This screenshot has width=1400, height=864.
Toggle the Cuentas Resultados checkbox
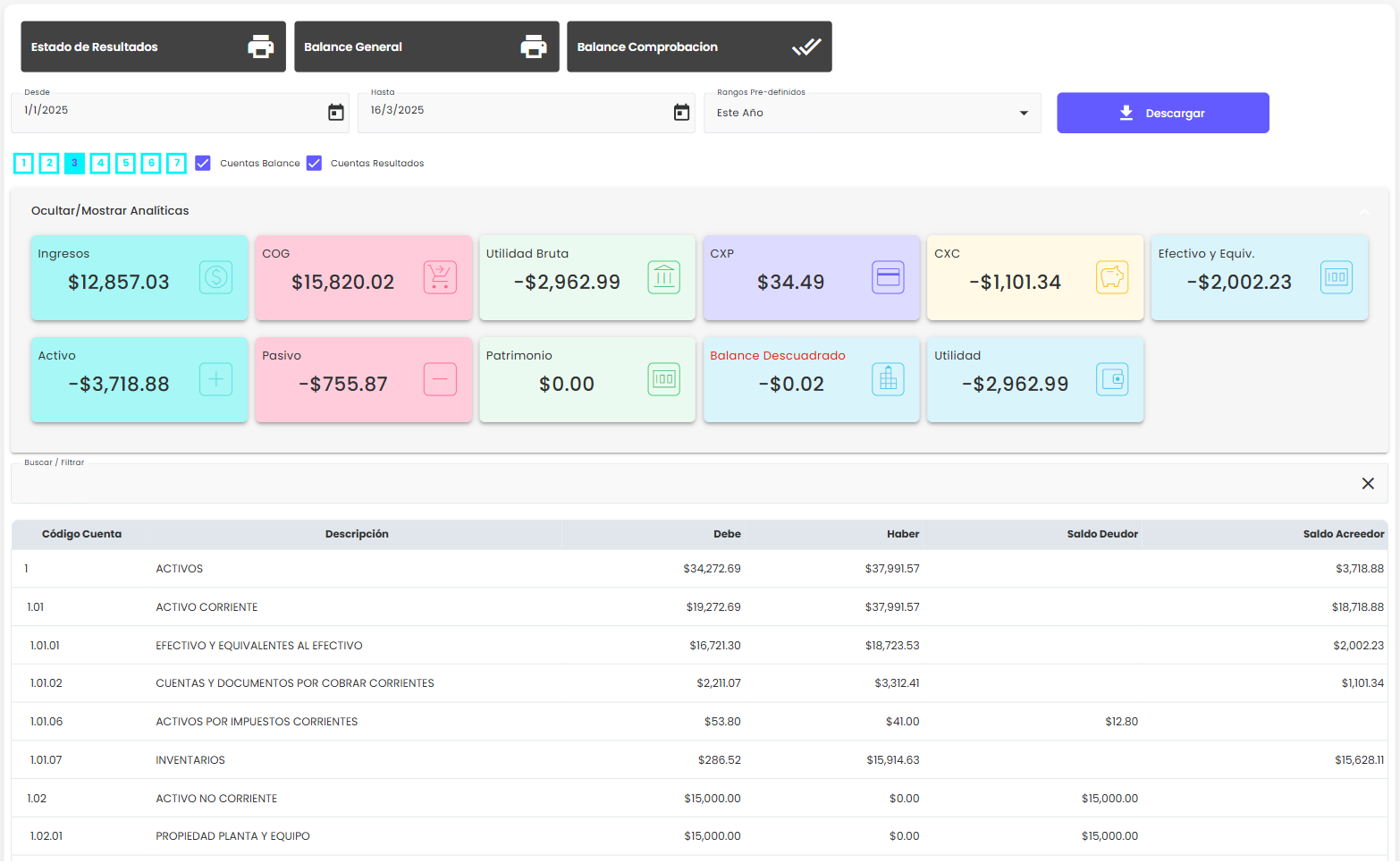(x=314, y=163)
